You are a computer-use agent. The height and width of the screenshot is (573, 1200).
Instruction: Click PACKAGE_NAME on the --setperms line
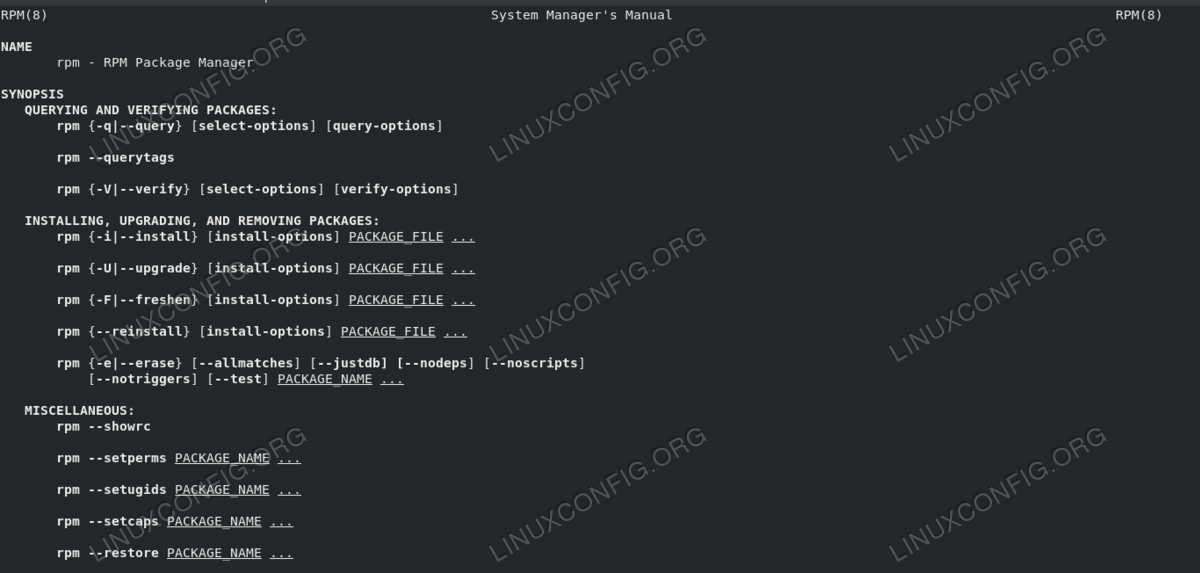222,458
